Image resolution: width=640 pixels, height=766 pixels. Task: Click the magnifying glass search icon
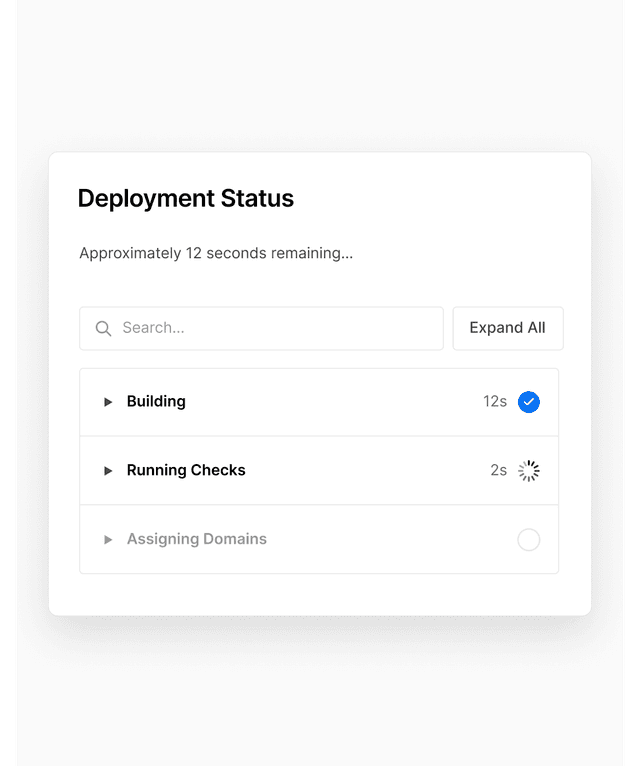pyautogui.click(x=103, y=328)
